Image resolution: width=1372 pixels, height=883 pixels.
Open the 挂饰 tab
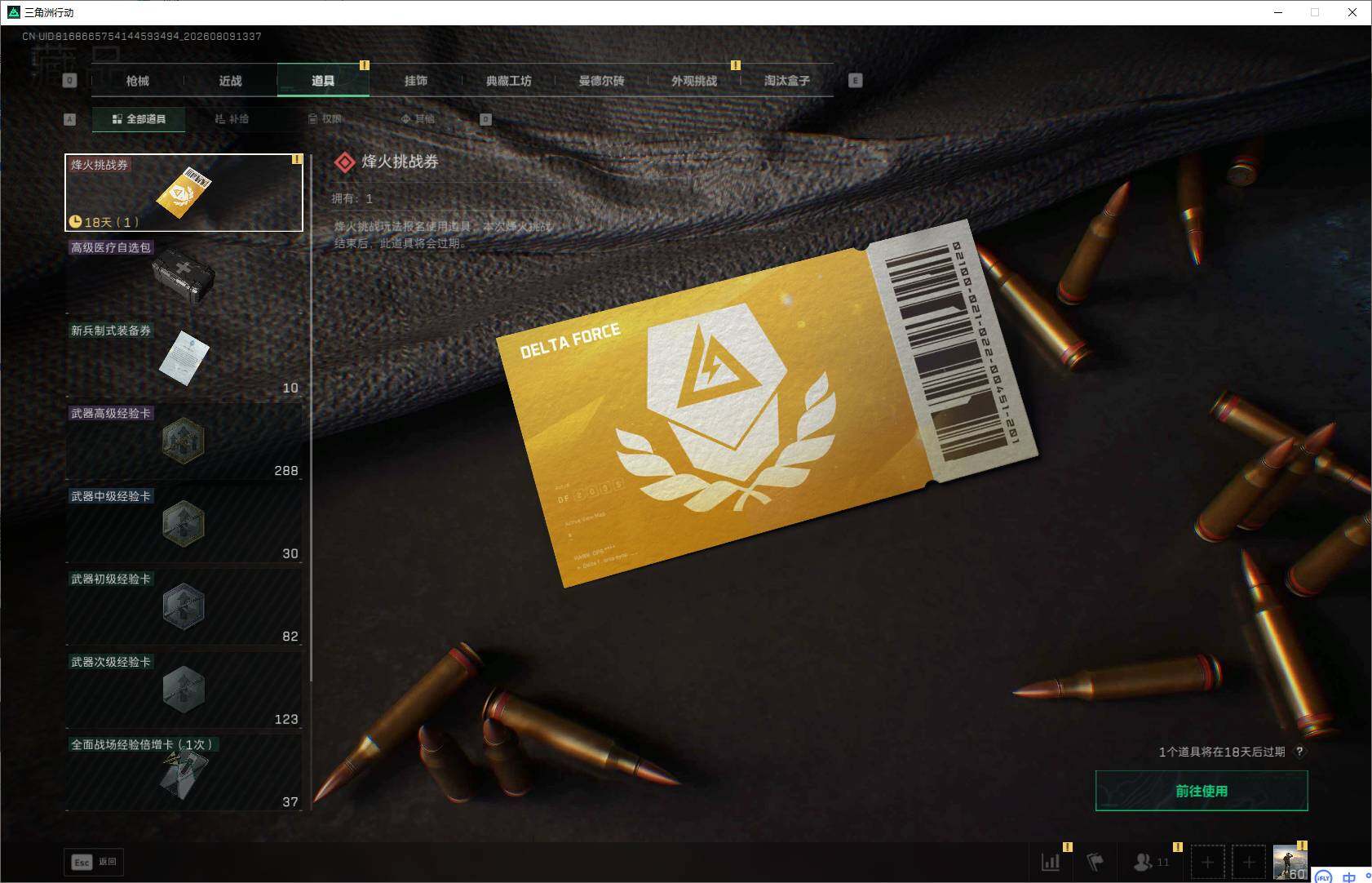click(416, 81)
